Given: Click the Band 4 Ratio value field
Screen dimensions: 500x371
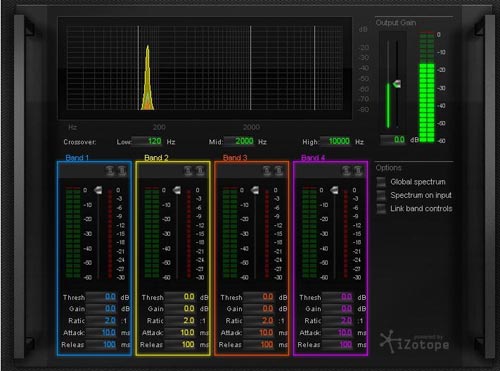Looking at the screenshot, I should (x=337, y=321).
